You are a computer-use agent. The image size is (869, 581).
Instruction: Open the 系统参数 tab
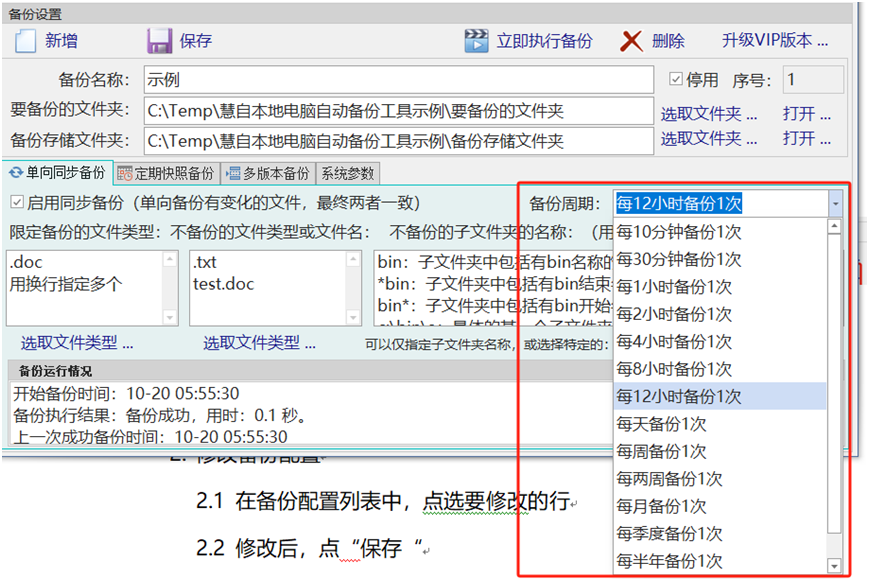(347, 173)
